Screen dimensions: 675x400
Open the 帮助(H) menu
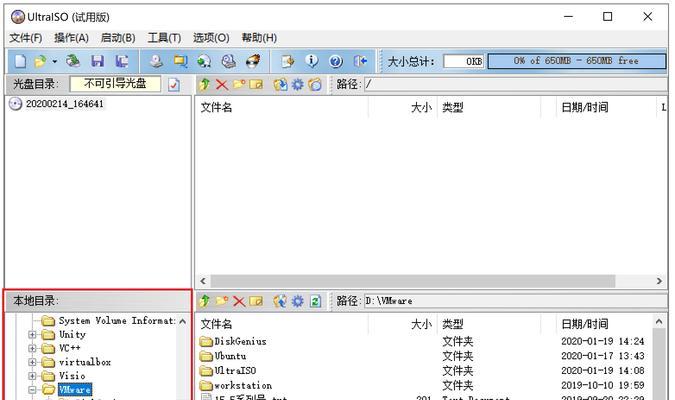click(x=259, y=38)
